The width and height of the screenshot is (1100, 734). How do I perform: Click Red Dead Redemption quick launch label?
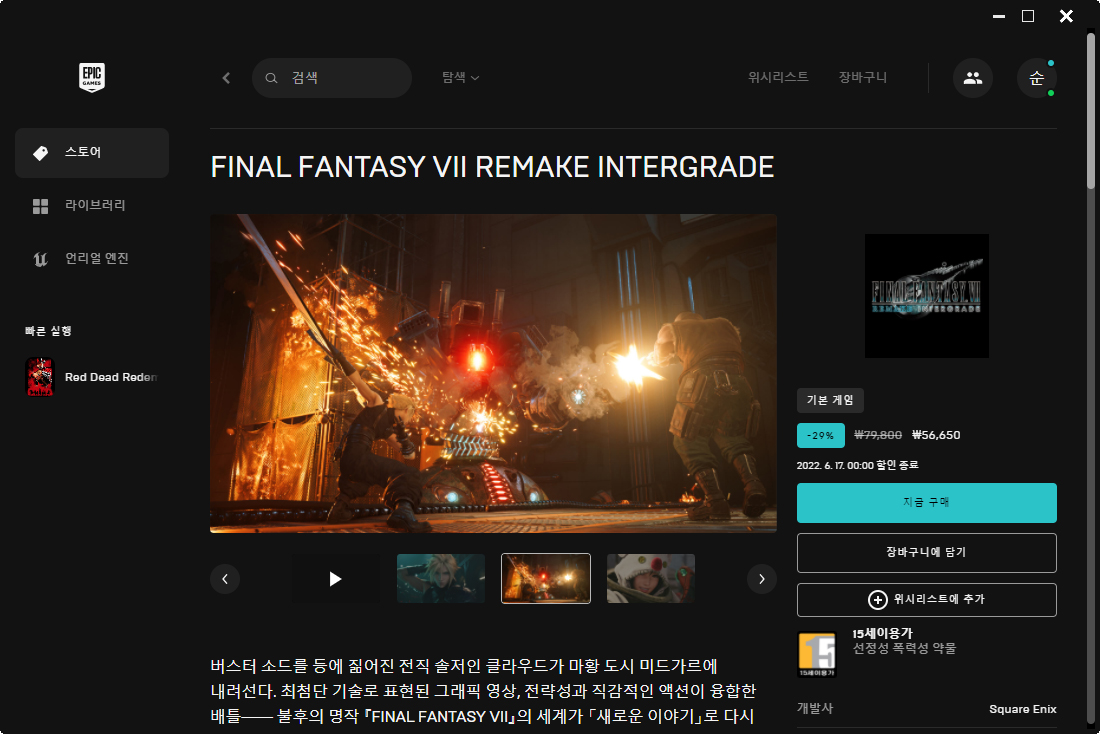111,378
